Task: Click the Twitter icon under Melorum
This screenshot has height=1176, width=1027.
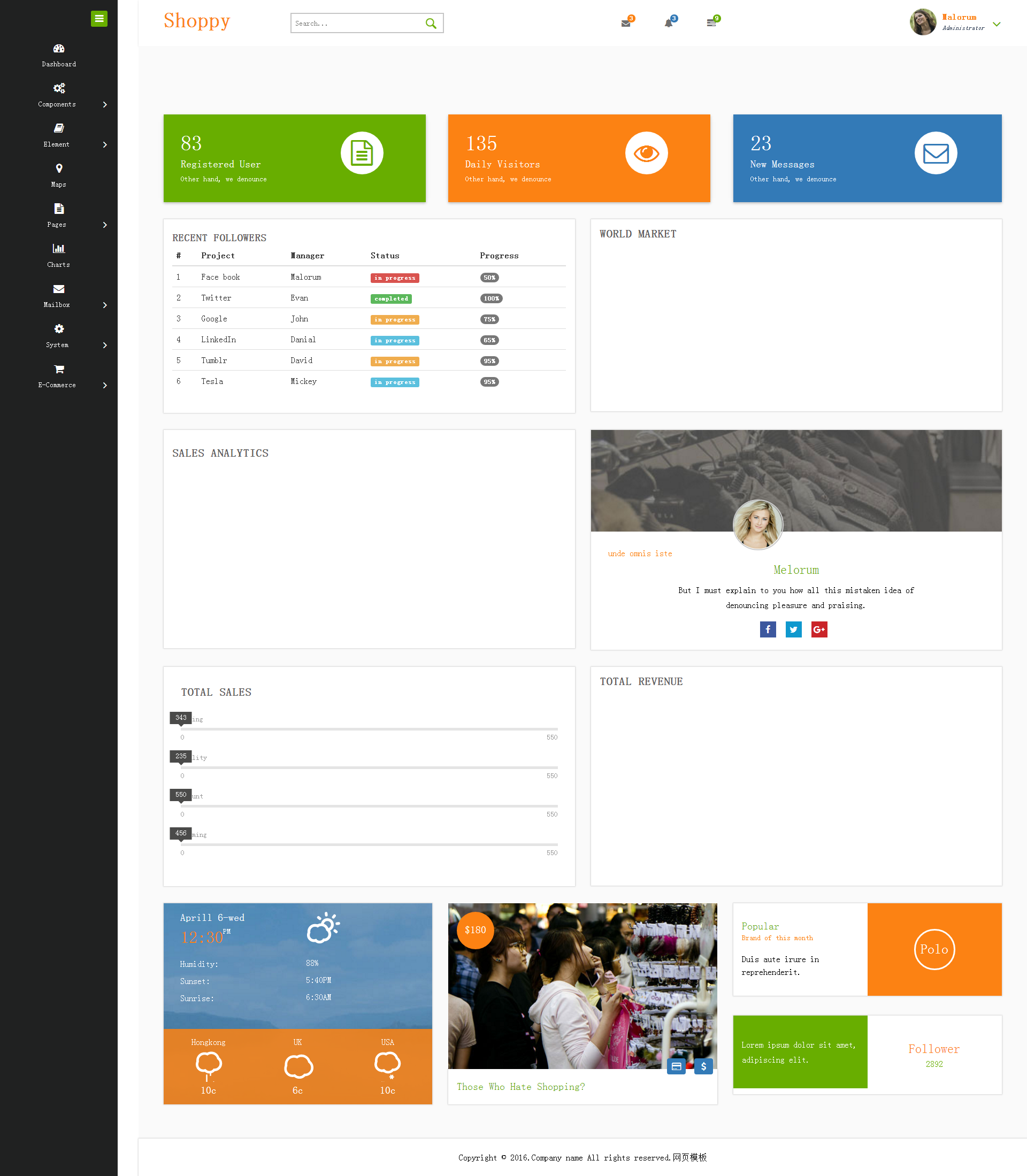Action: [794, 629]
